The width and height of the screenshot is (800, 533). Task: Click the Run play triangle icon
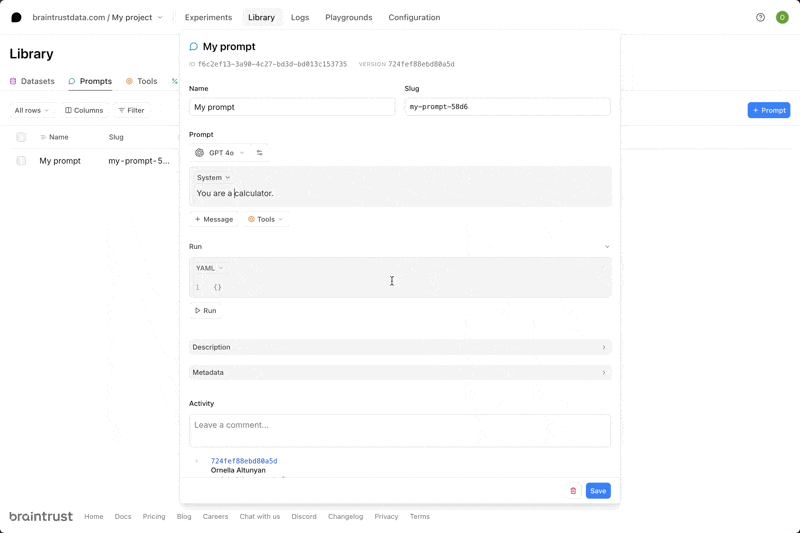pos(198,311)
